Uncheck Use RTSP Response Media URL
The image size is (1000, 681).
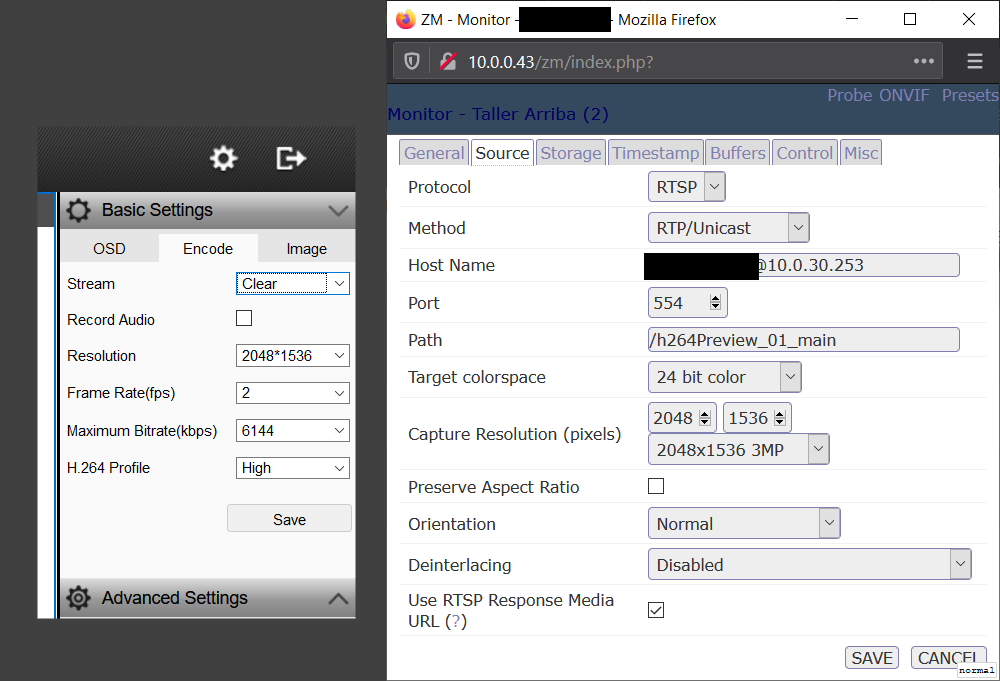656,610
